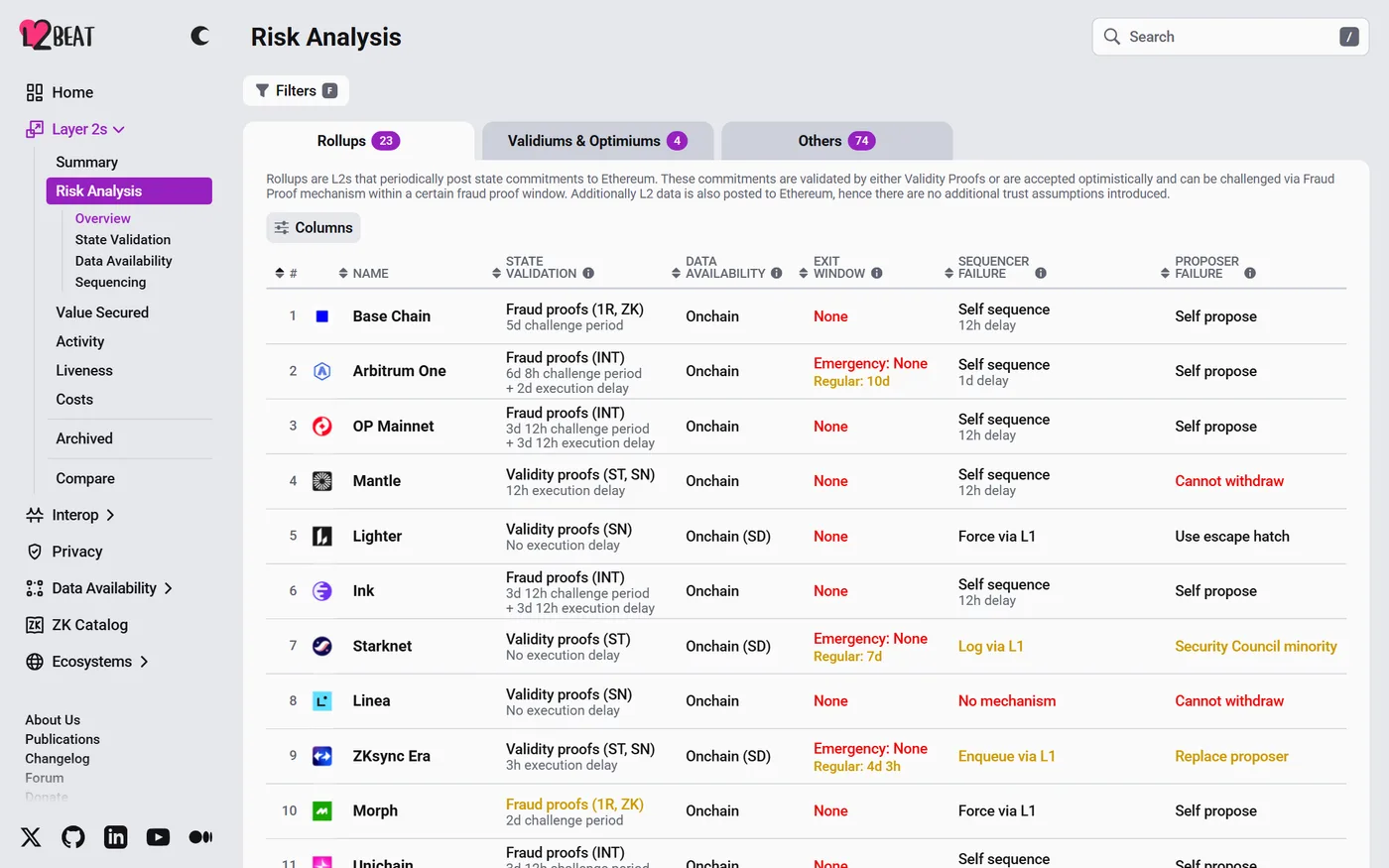Click the Starknet project icon
Screen dimensions: 1389x868
coord(322,646)
